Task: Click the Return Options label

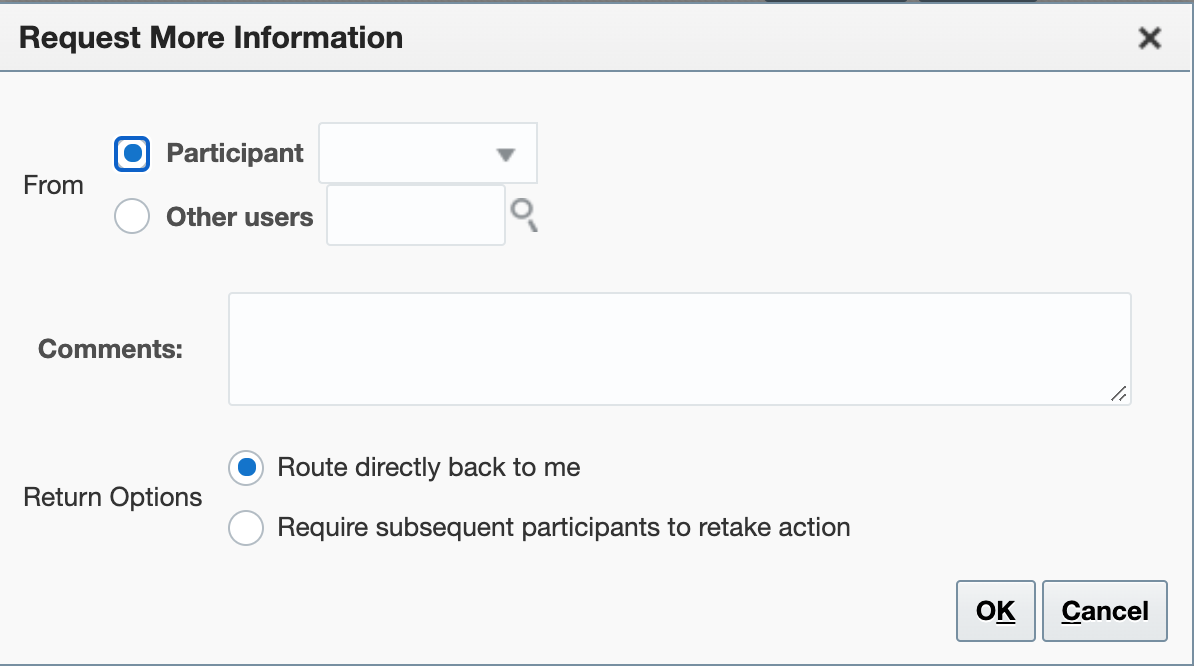Action: click(x=113, y=497)
